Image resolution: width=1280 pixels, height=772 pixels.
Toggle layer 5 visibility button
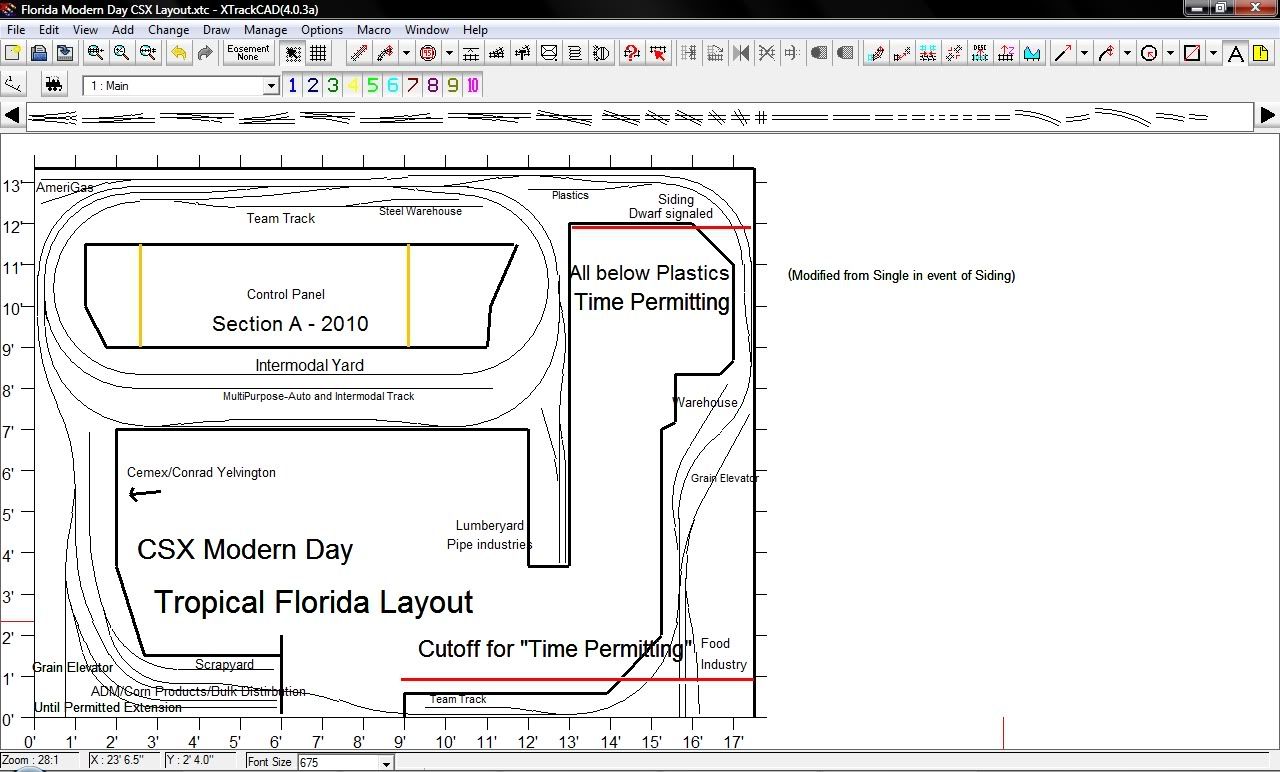pos(373,85)
